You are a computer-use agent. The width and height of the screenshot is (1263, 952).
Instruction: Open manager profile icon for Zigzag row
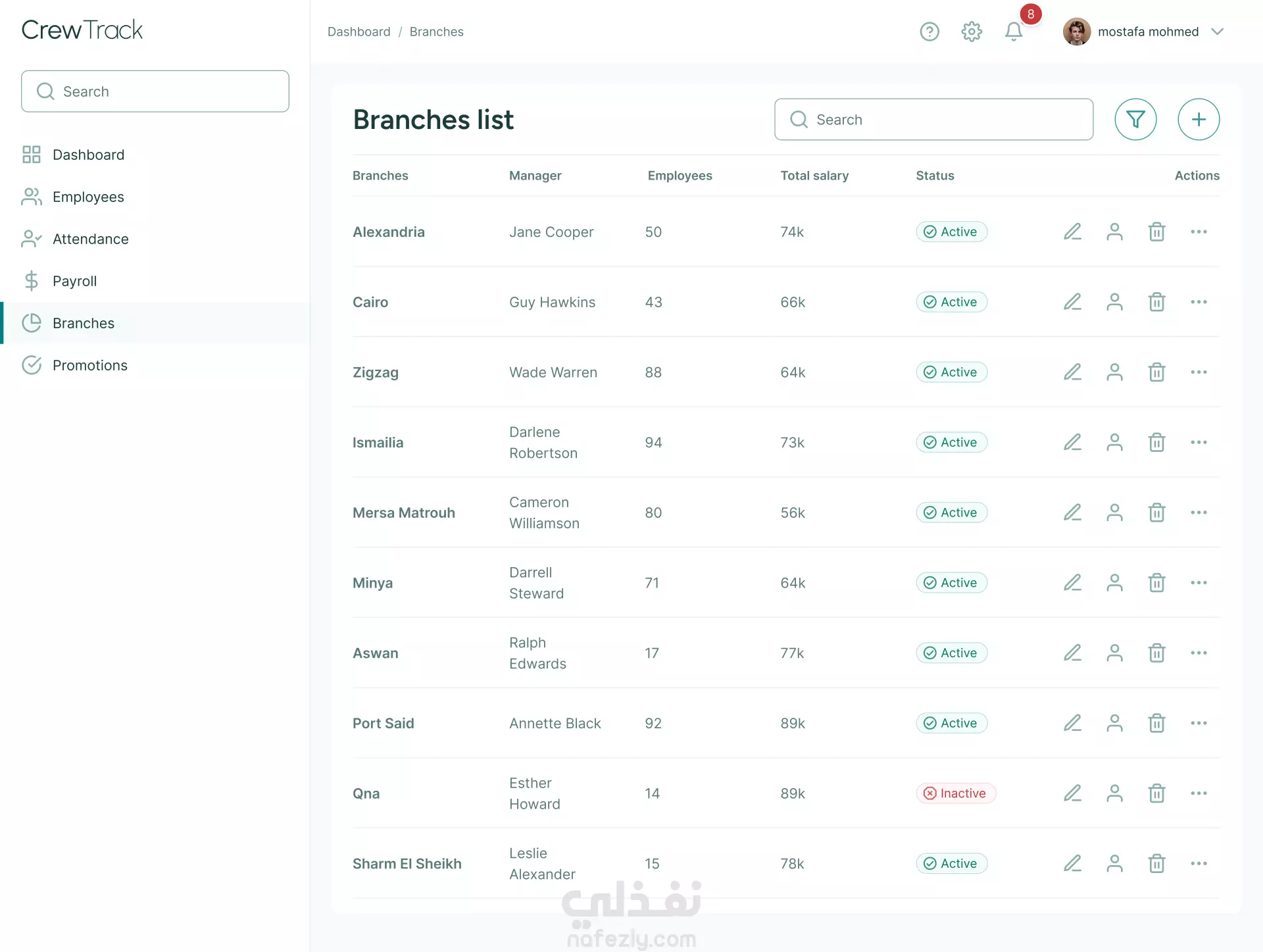[x=1114, y=372]
